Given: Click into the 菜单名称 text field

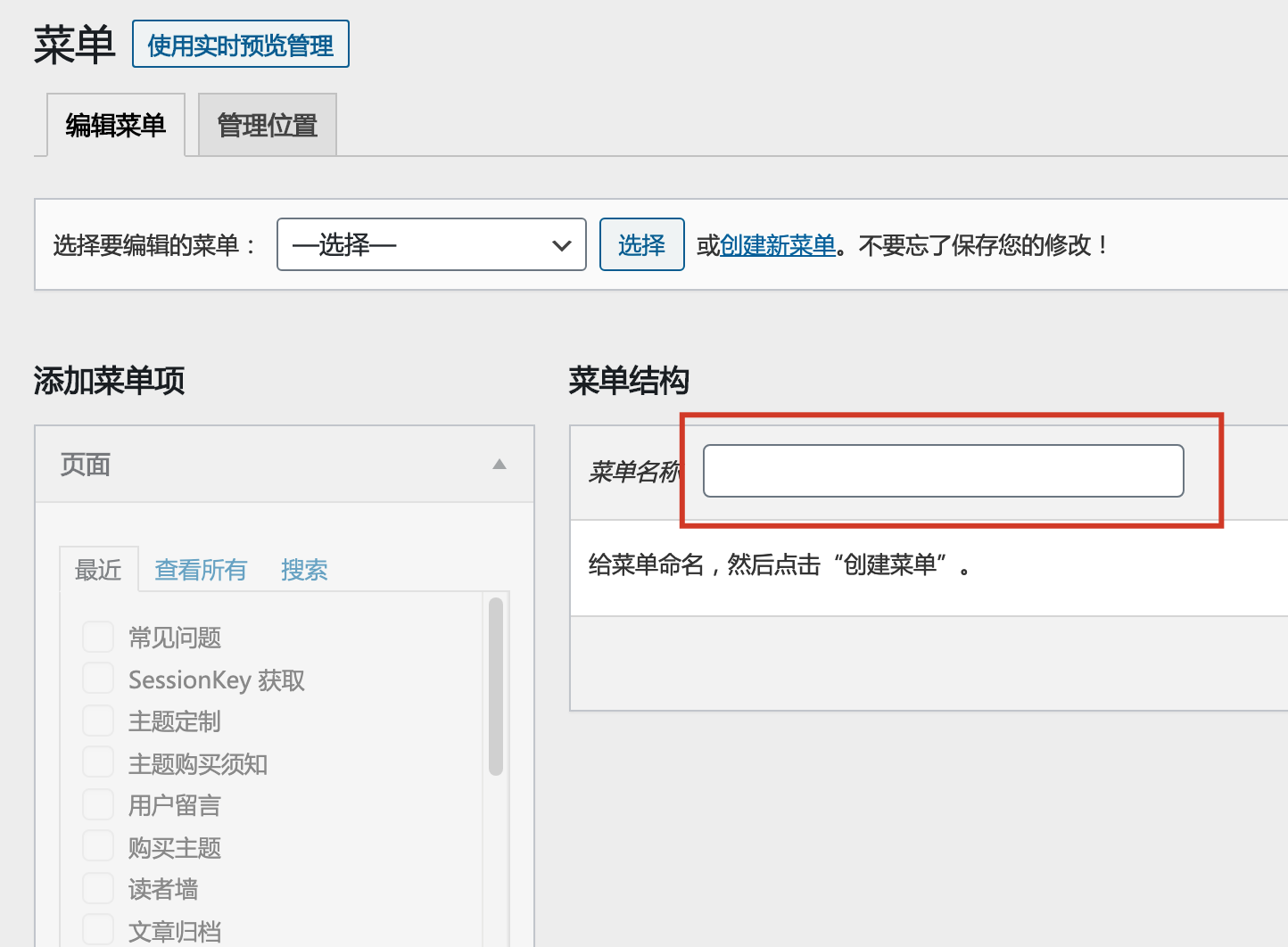Looking at the screenshot, I should 943,471.
